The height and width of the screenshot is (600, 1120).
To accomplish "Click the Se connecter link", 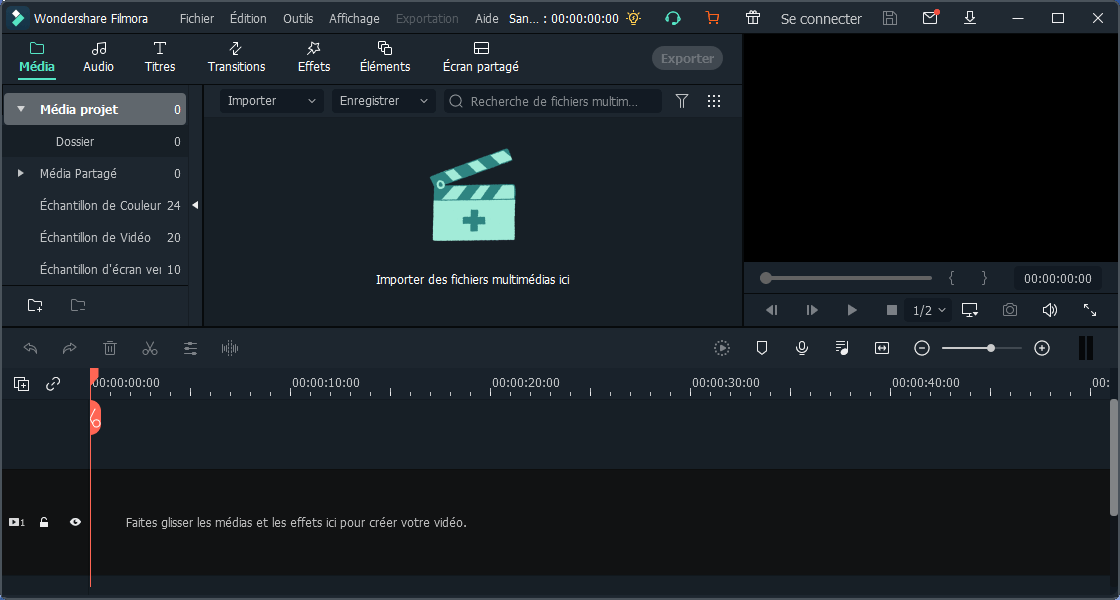I will (x=820, y=18).
